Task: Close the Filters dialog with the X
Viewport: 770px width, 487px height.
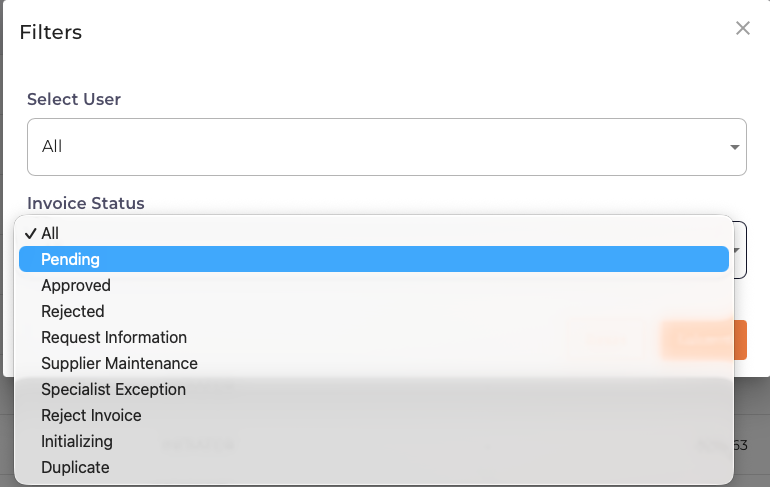Action: pos(743,28)
